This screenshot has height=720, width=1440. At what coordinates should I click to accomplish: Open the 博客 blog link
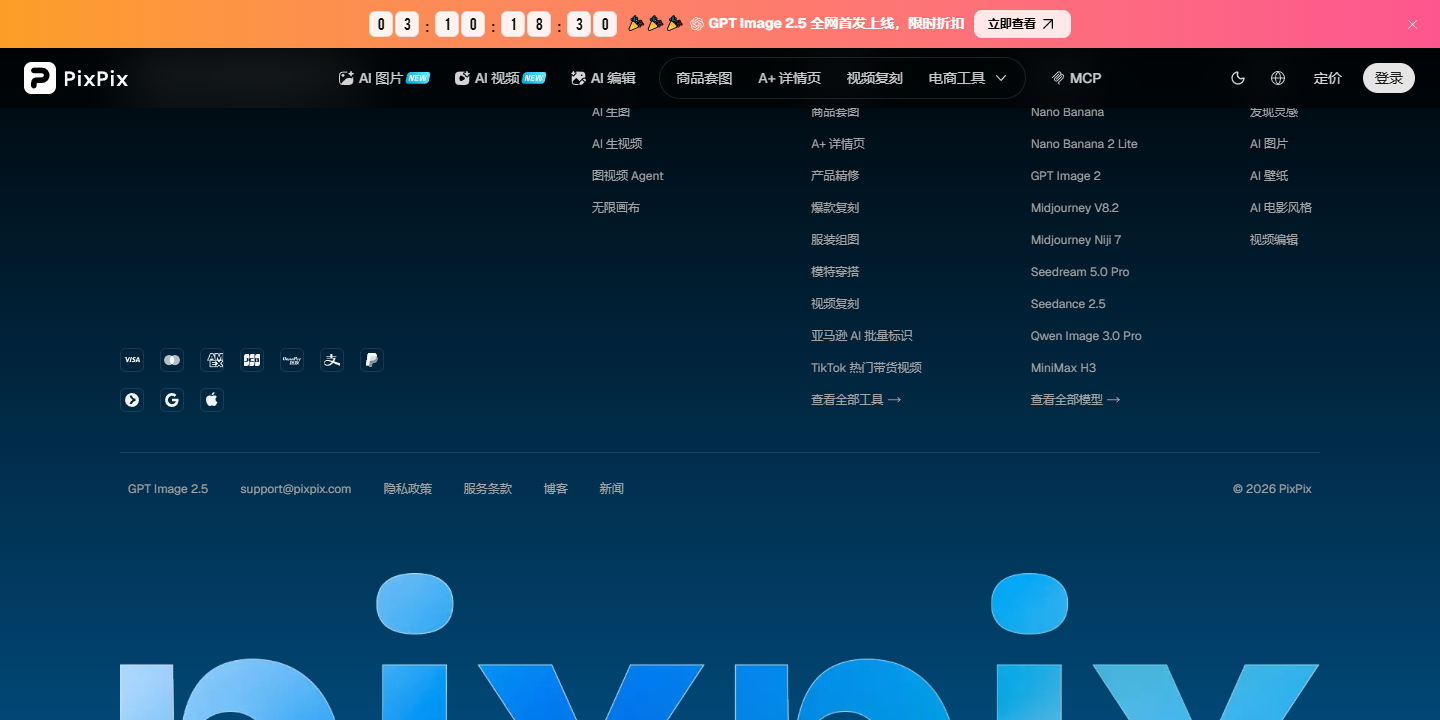point(556,489)
